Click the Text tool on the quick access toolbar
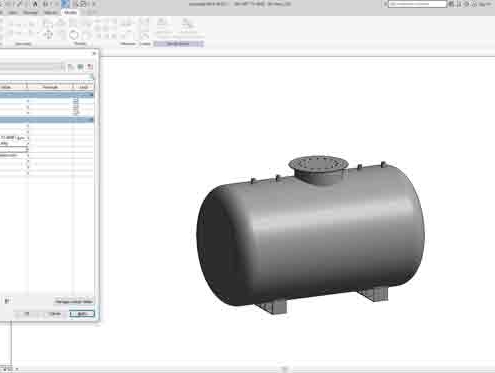This screenshot has width=495, height=373. pos(35,4)
